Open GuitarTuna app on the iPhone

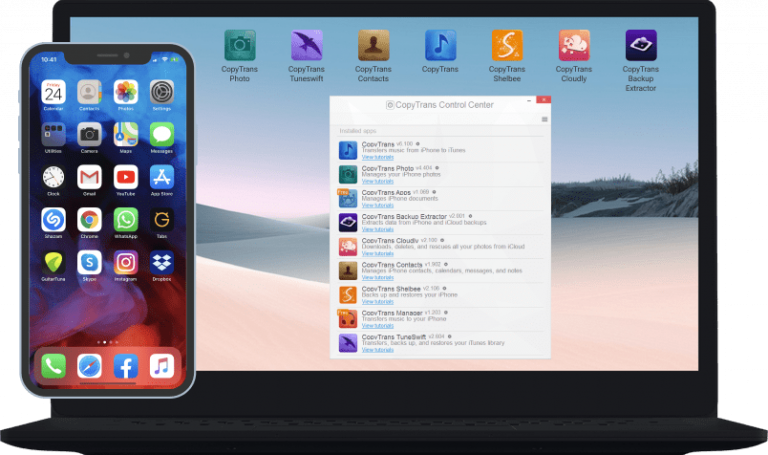[53, 263]
